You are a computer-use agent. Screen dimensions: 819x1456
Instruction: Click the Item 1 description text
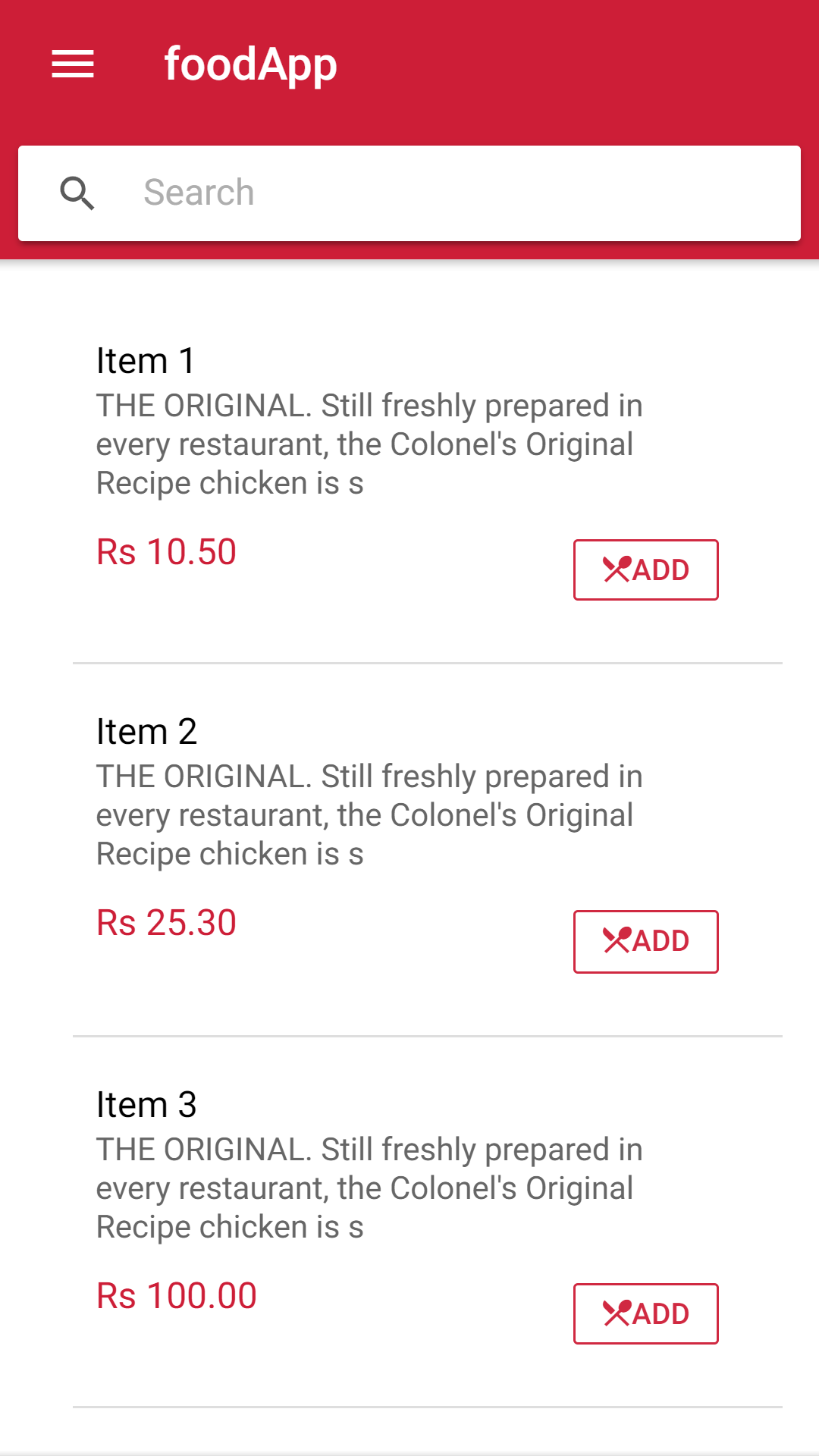[x=369, y=444]
